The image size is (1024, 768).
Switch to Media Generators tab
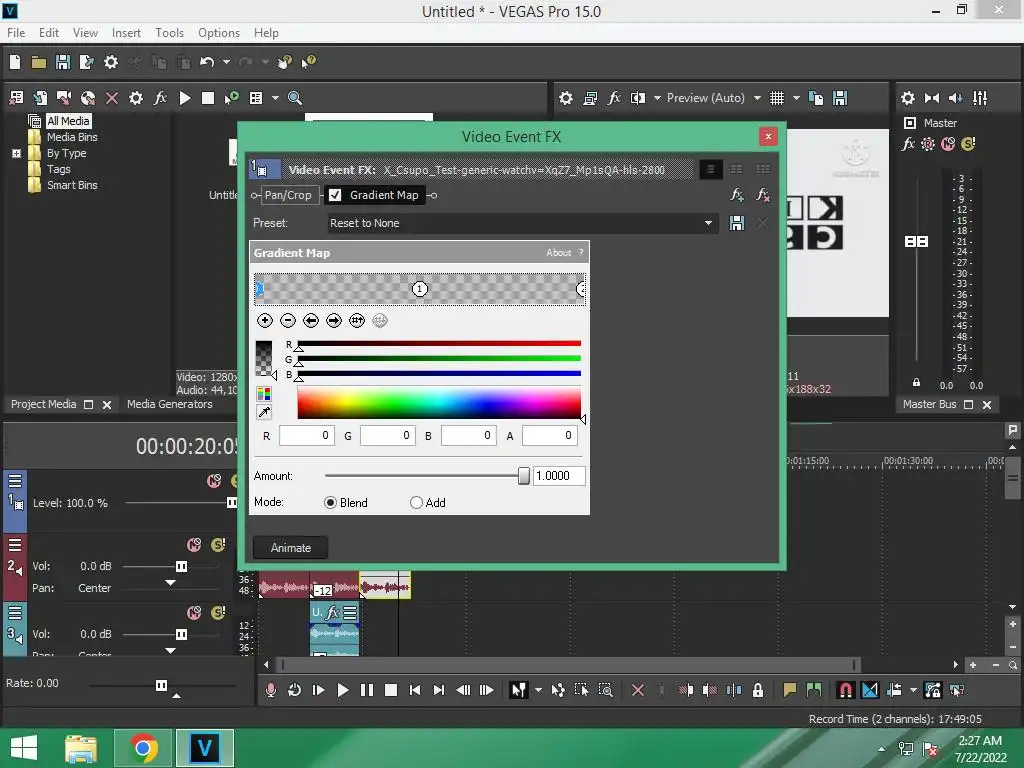[170, 404]
